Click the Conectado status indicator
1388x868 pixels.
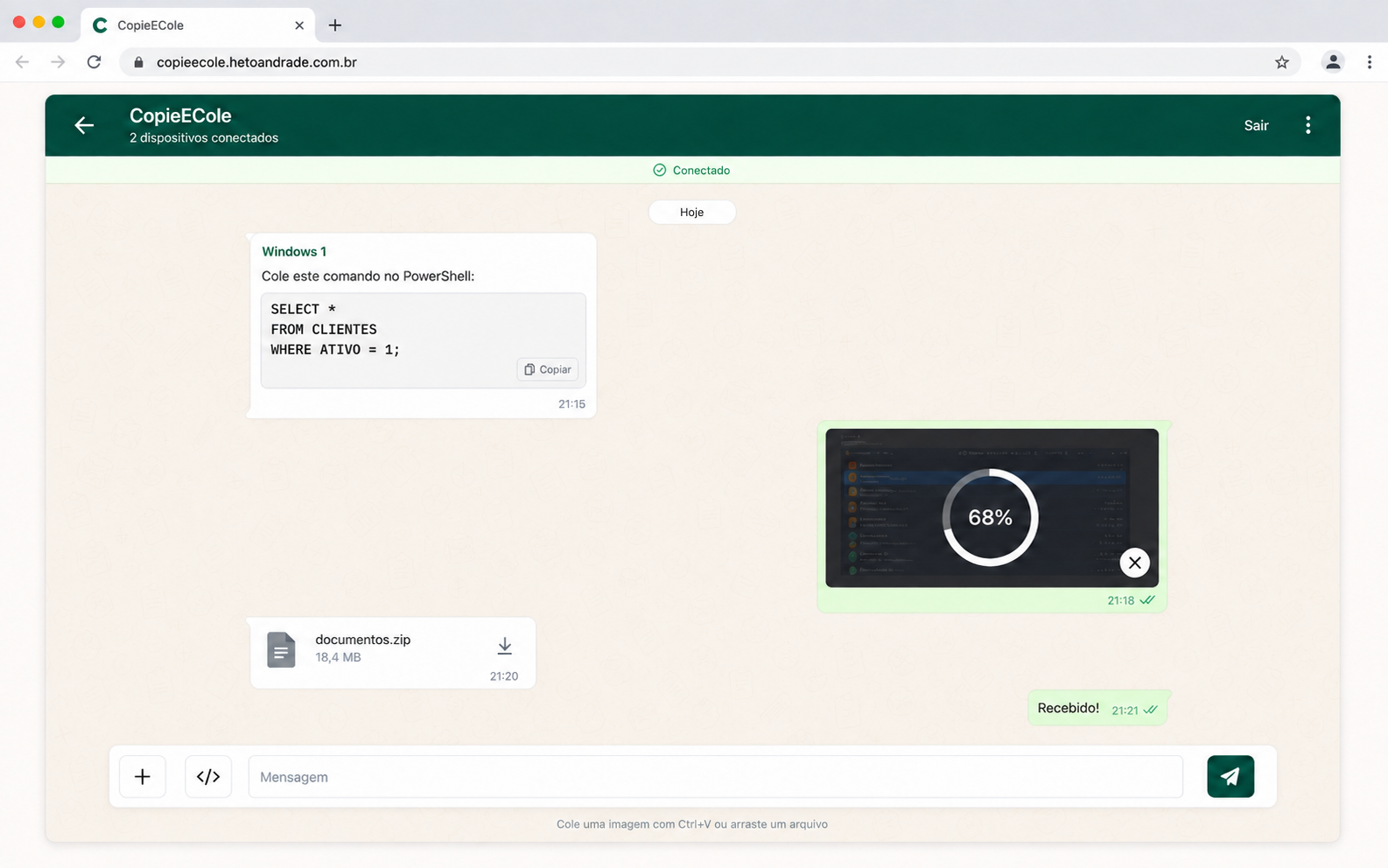click(x=691, y=171)
